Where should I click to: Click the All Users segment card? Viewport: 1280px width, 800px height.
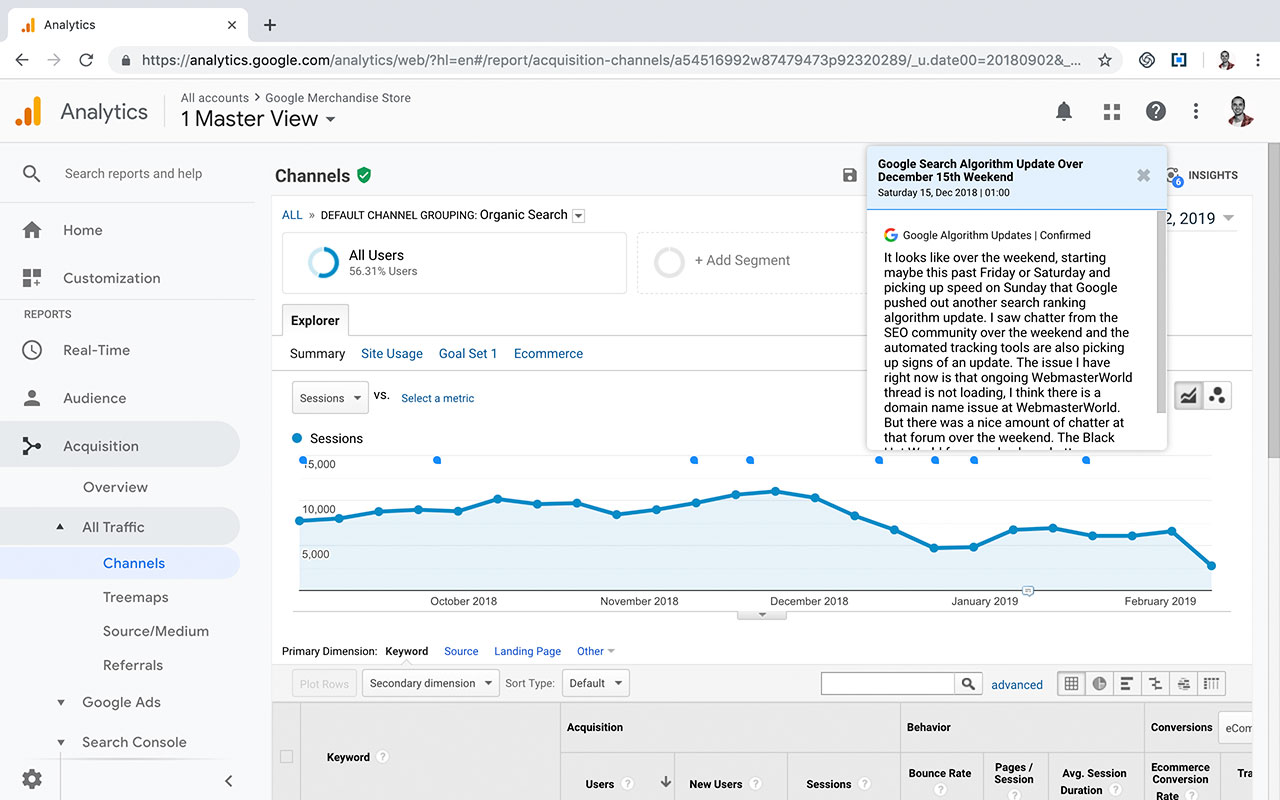pyautogui.click(x=454, y=262)
